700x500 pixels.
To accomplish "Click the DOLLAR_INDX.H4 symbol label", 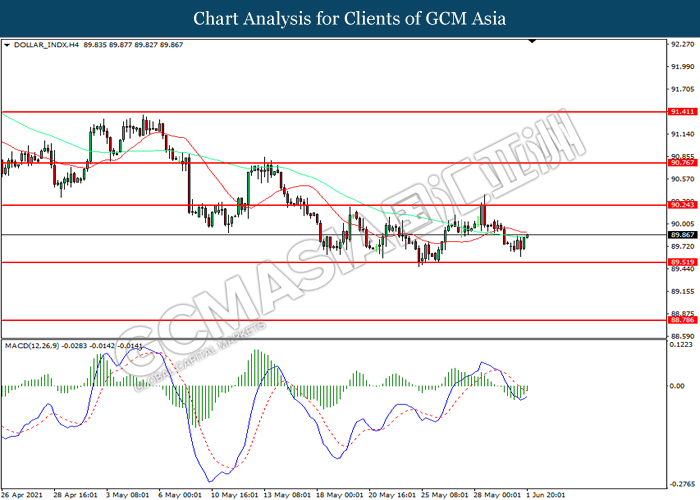I will [40, 45].
